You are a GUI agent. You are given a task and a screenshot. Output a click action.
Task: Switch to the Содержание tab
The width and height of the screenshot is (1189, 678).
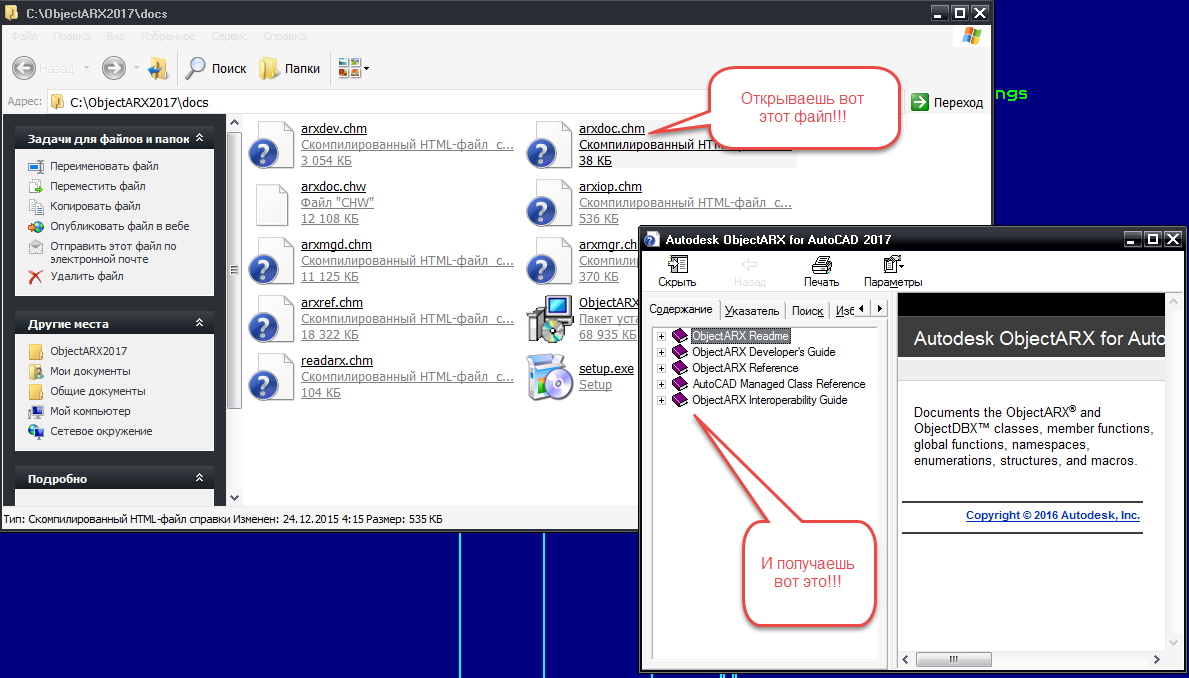pyautogui.click(x=680, y=309)
